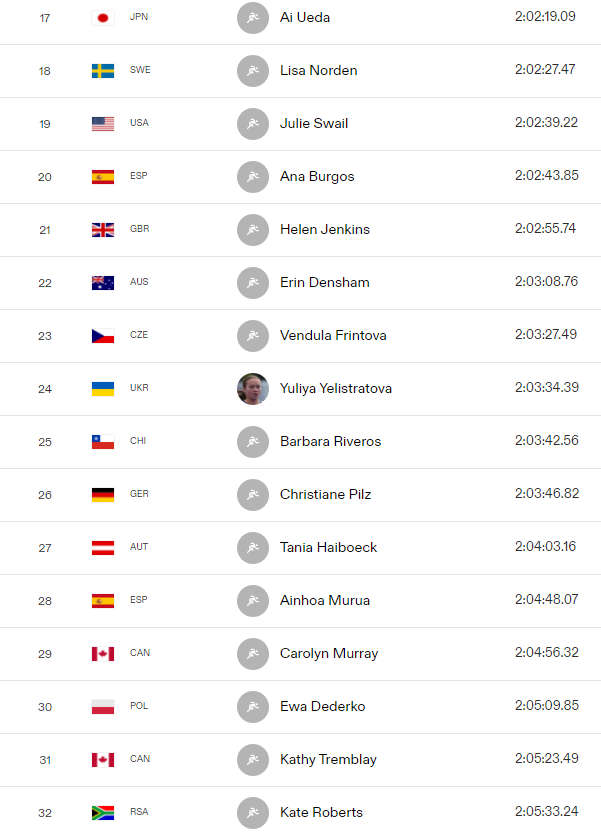Screen dimensions: 601x833
Task: Click Ai Ueda's athlete avatar icon
Action: pos(253,18)
